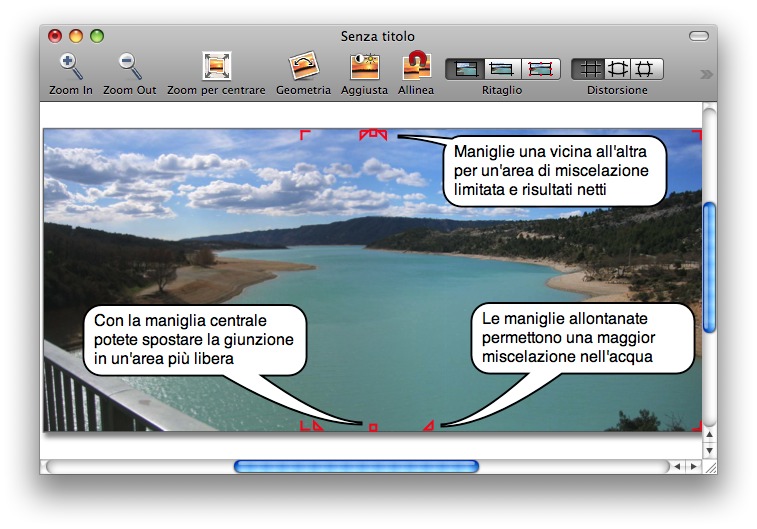Activate the Allinea magnet tool
This screenshot has height=529, width=757.
[x=416, y=66]
